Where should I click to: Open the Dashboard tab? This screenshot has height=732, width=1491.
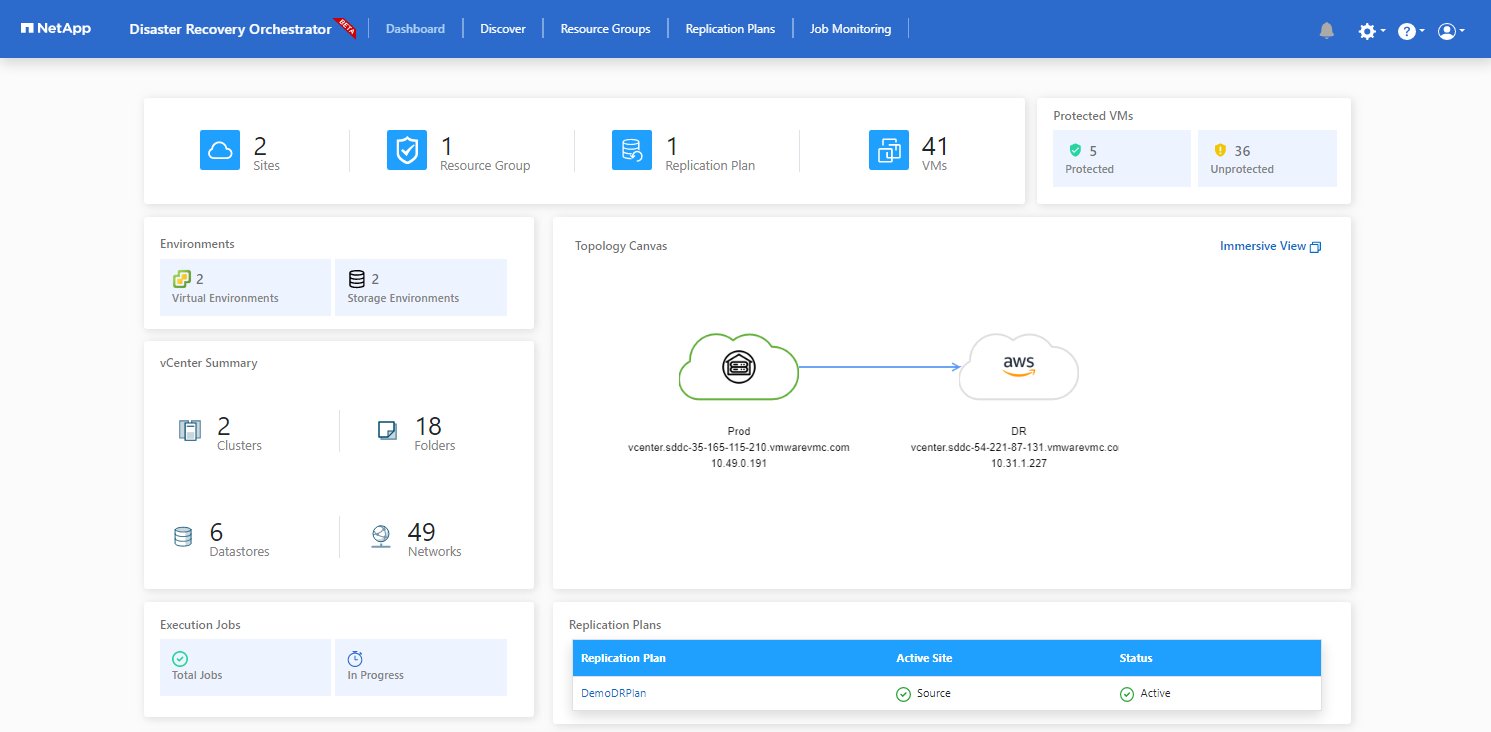click(x=415, y=29)
